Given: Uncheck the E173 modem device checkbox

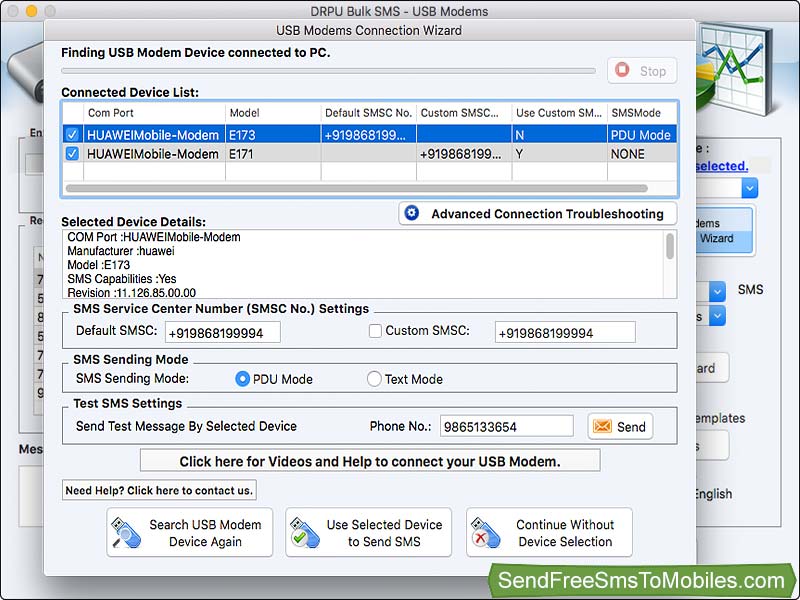Looking at the screenshot, I should 70,134.
